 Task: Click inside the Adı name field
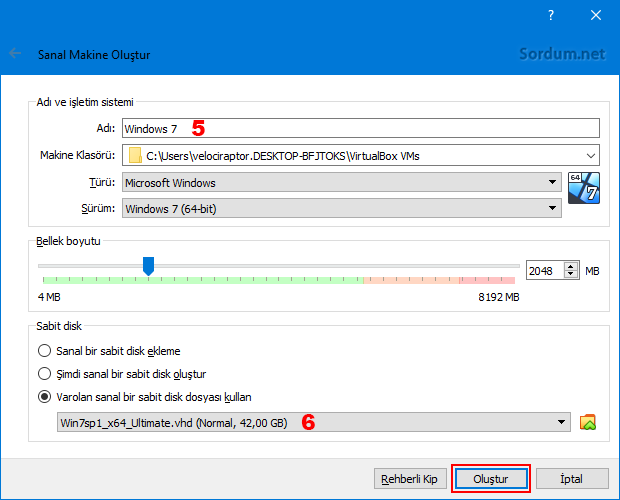coord(361,128)
